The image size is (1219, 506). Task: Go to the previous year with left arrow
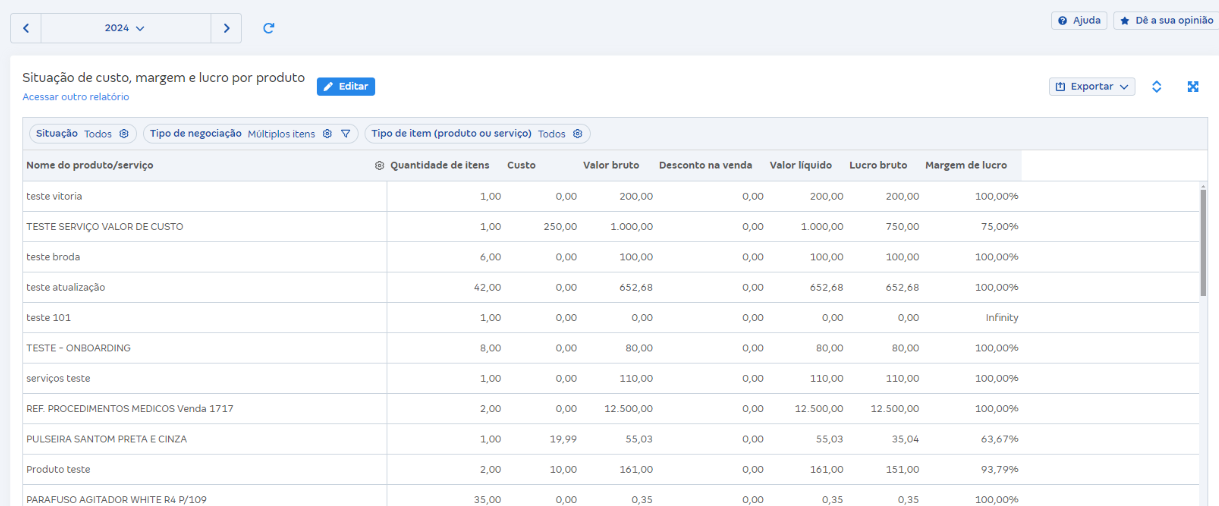click(x=26, y=28)
